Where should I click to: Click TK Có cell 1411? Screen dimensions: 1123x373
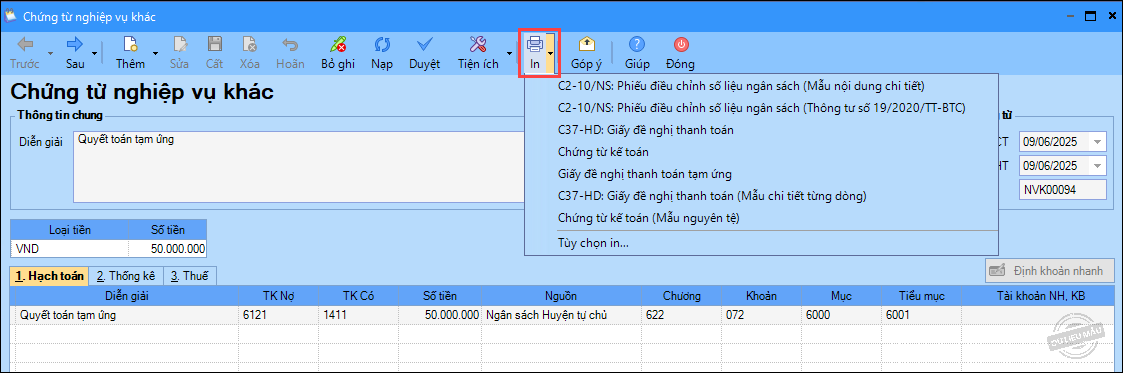359,314
